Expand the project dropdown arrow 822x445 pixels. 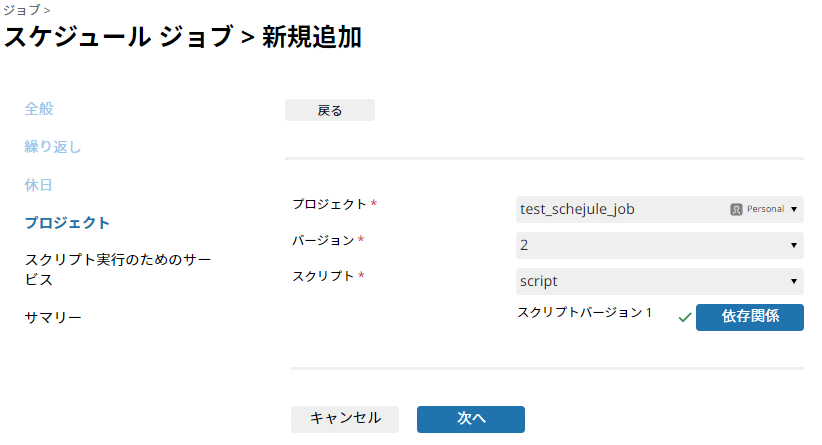pos(794,210)
